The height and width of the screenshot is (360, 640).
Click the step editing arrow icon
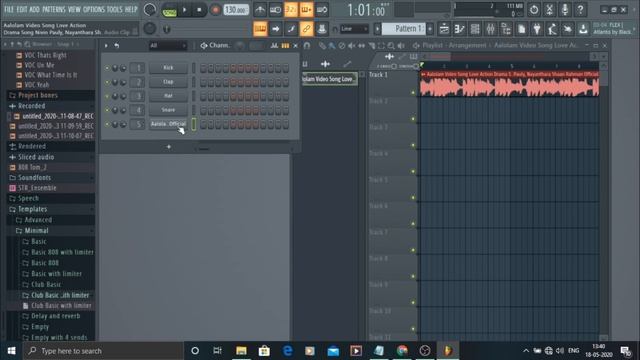pos(275,29)
